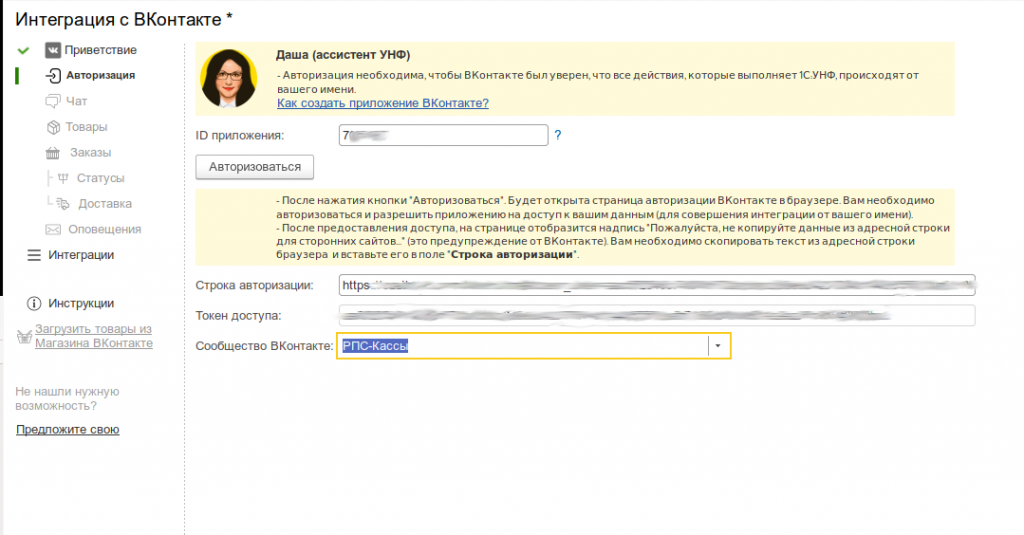Click the ID приложения input field
1024x535 pixels.
(x=443, y=135)
